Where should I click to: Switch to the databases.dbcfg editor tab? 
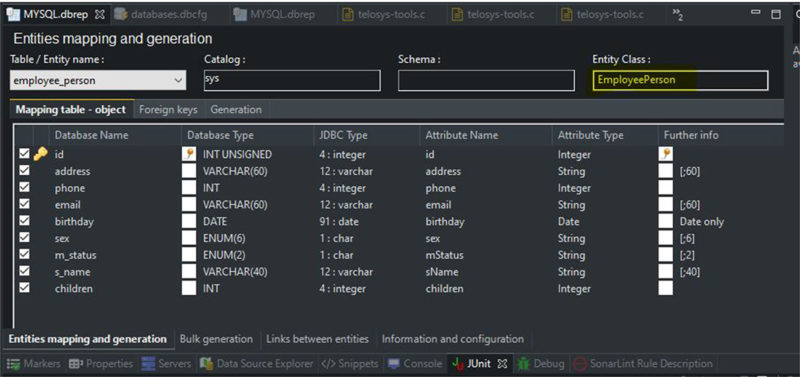pos(161,14)
